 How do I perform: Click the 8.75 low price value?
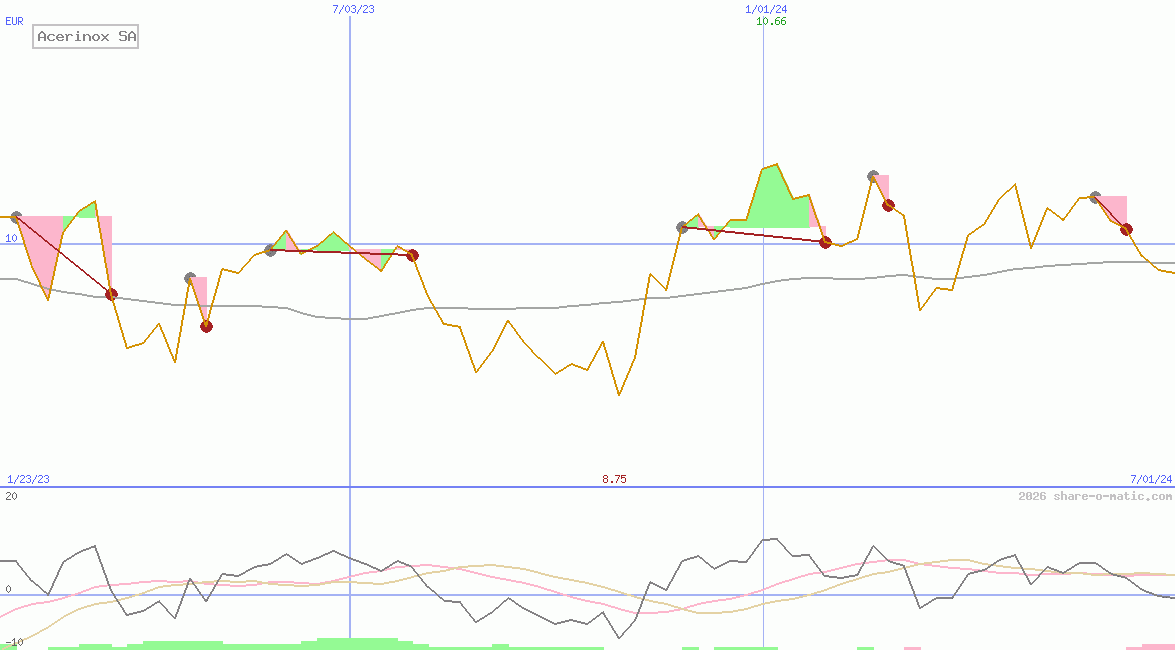[614, 479]
